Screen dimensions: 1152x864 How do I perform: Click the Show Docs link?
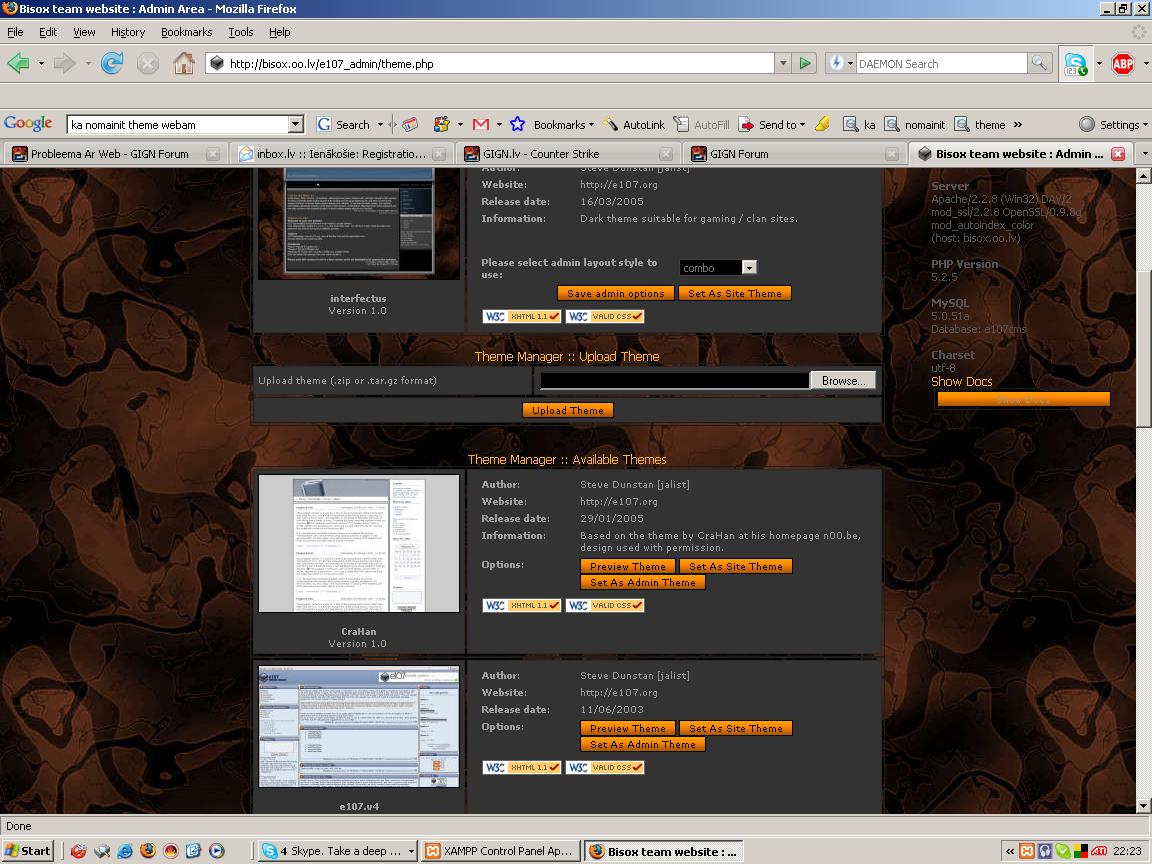click(961, 381)
